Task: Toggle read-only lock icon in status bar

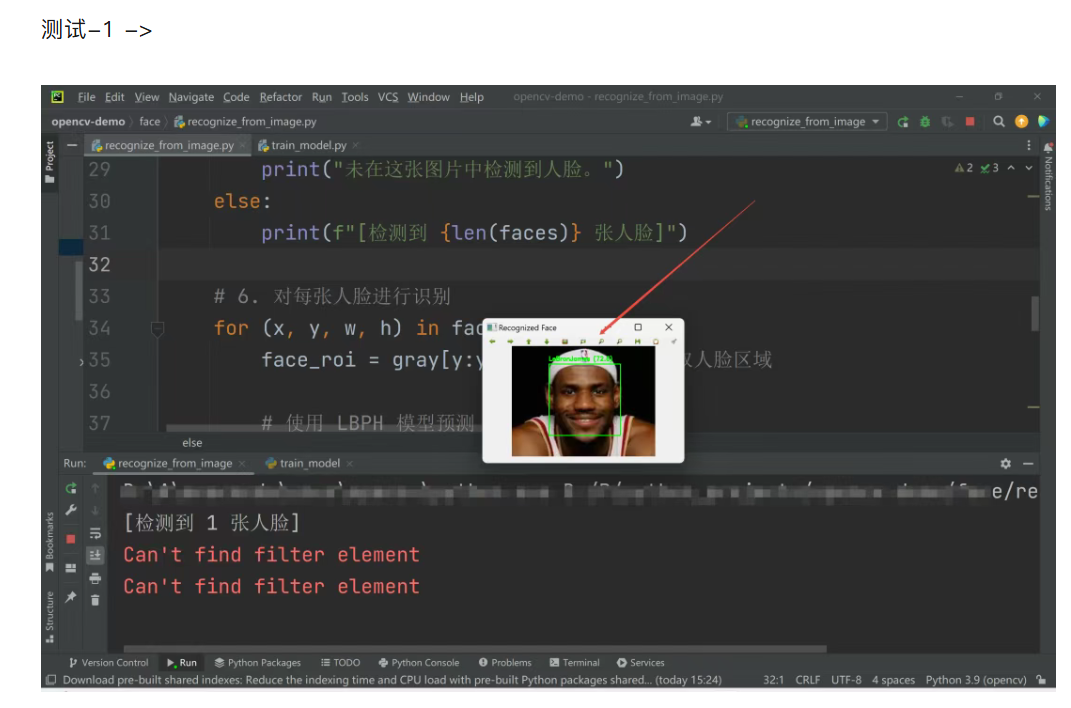Action: pos(1041,680)
